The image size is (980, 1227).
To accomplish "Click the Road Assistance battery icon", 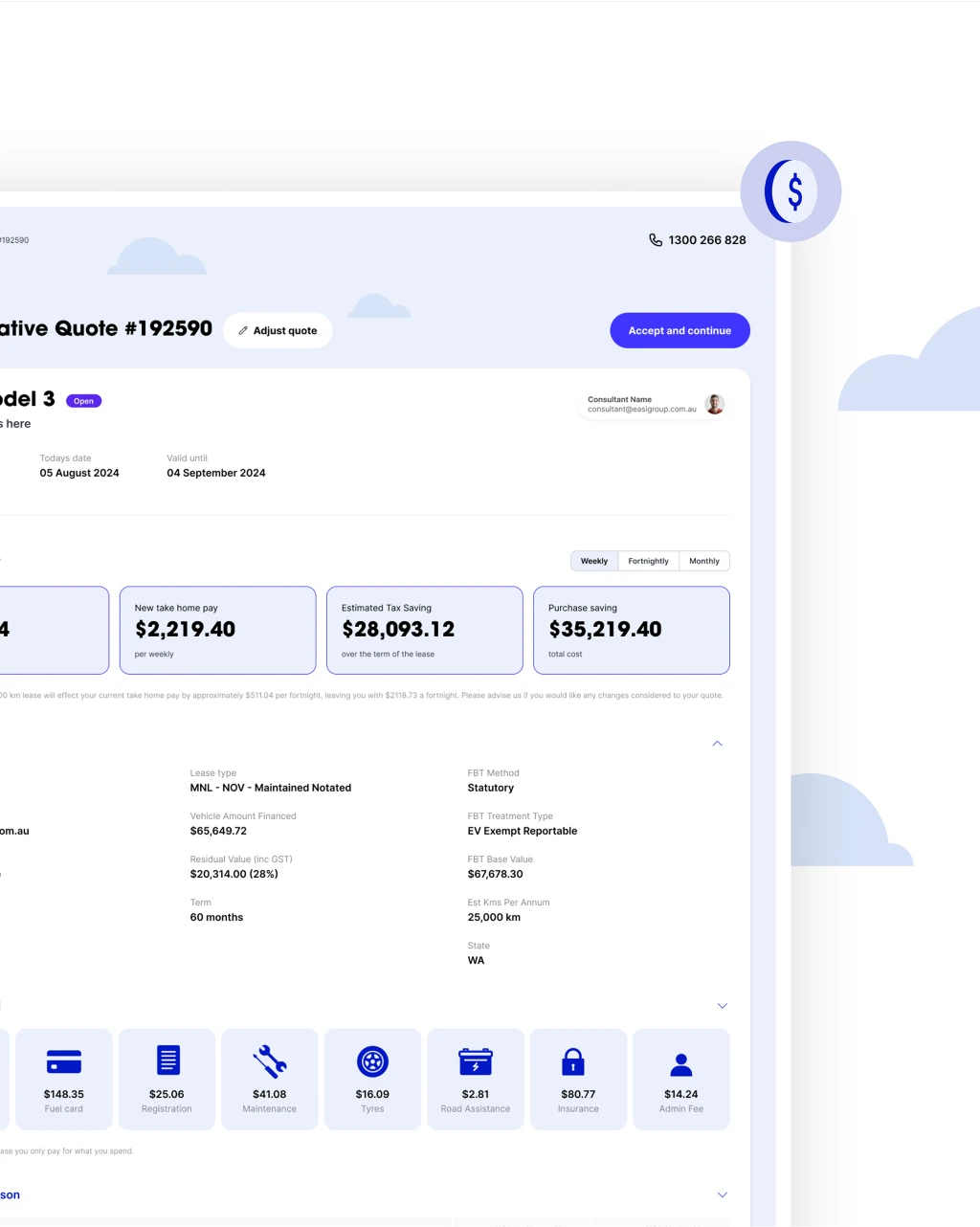I will pos(476,1061).
